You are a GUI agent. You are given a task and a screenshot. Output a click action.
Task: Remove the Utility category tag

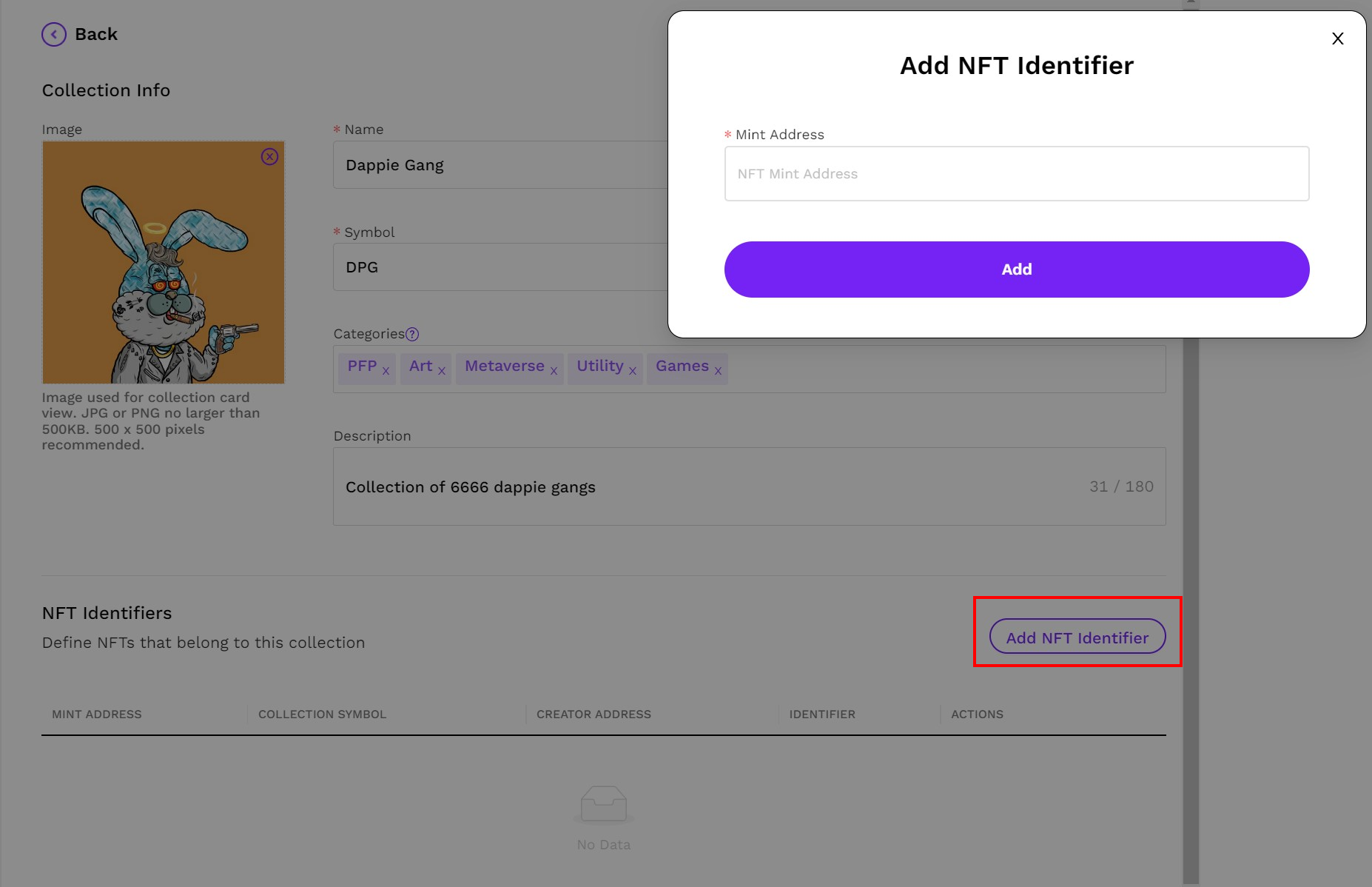(633, 372)
